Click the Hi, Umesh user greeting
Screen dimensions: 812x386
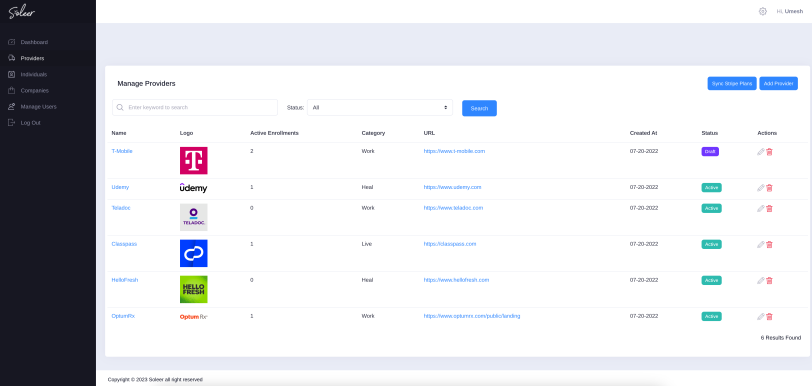[790, 11]
